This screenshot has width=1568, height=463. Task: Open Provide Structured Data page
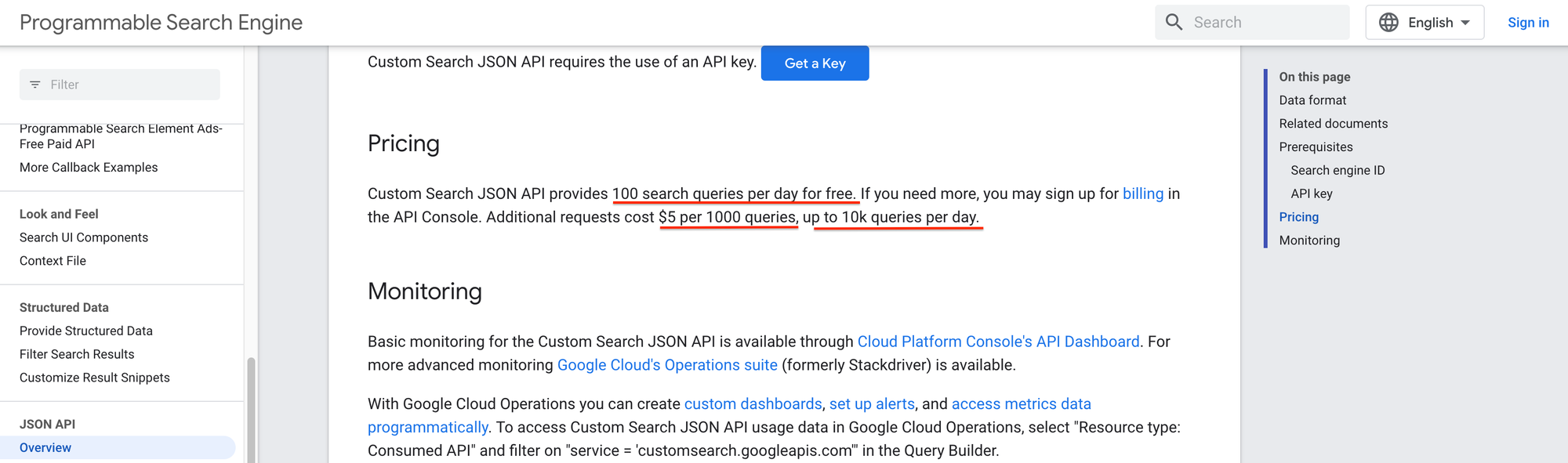click(x=86, y=331)
